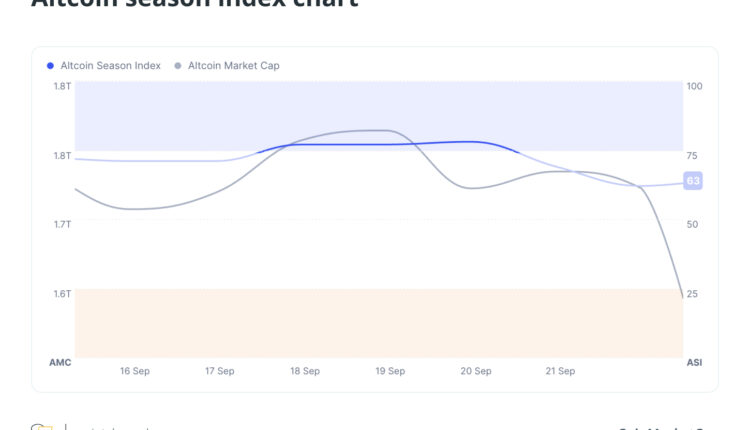The width and height of the screenshot is (750, 430).
Task: Click the ASI axis label
Action: 694,361
